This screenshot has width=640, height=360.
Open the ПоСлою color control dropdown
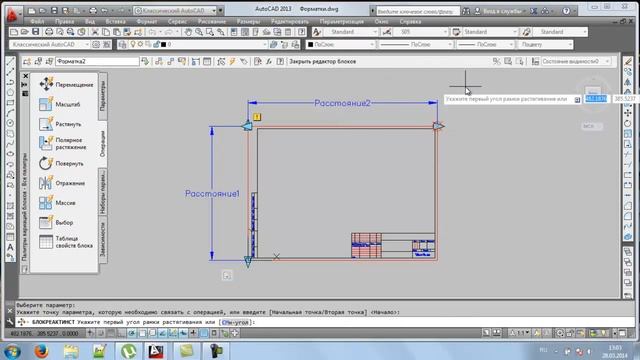point(340,44)
